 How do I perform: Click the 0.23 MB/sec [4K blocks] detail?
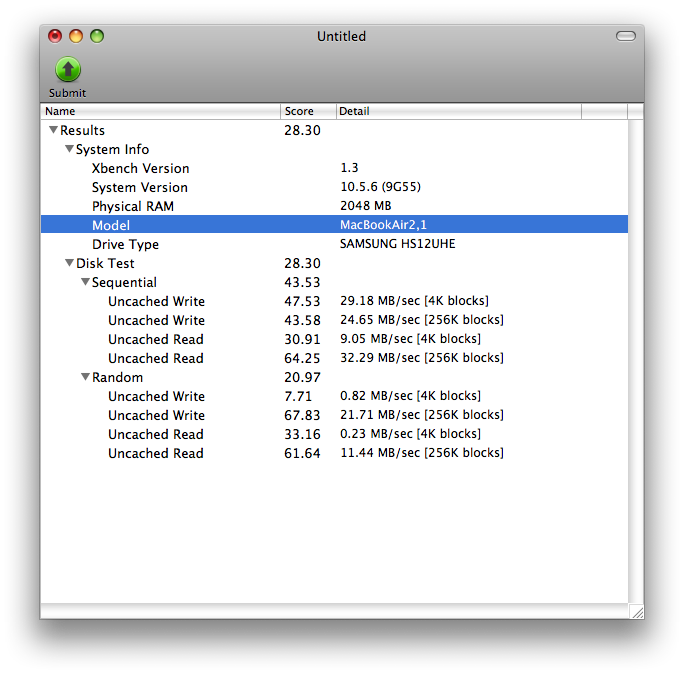[410, 434]
